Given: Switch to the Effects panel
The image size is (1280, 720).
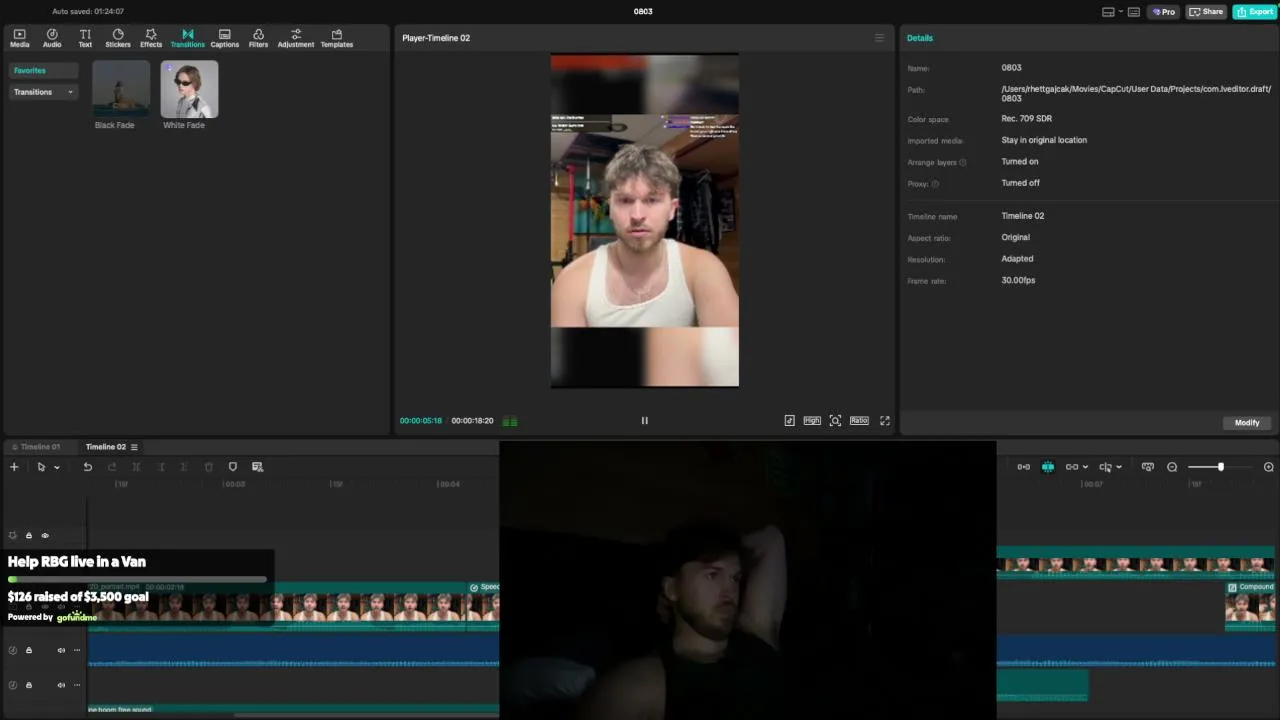Looking at the screenshot, I should coord(151,38).
